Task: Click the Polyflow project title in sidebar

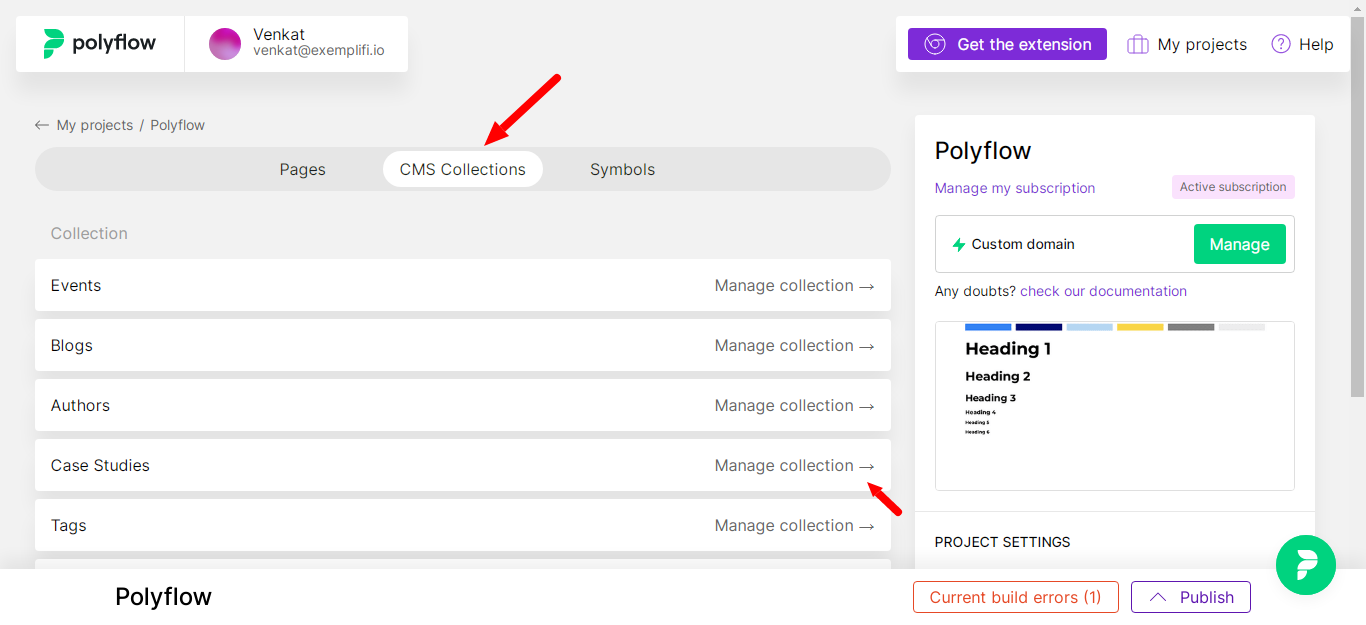Action: 983,151
